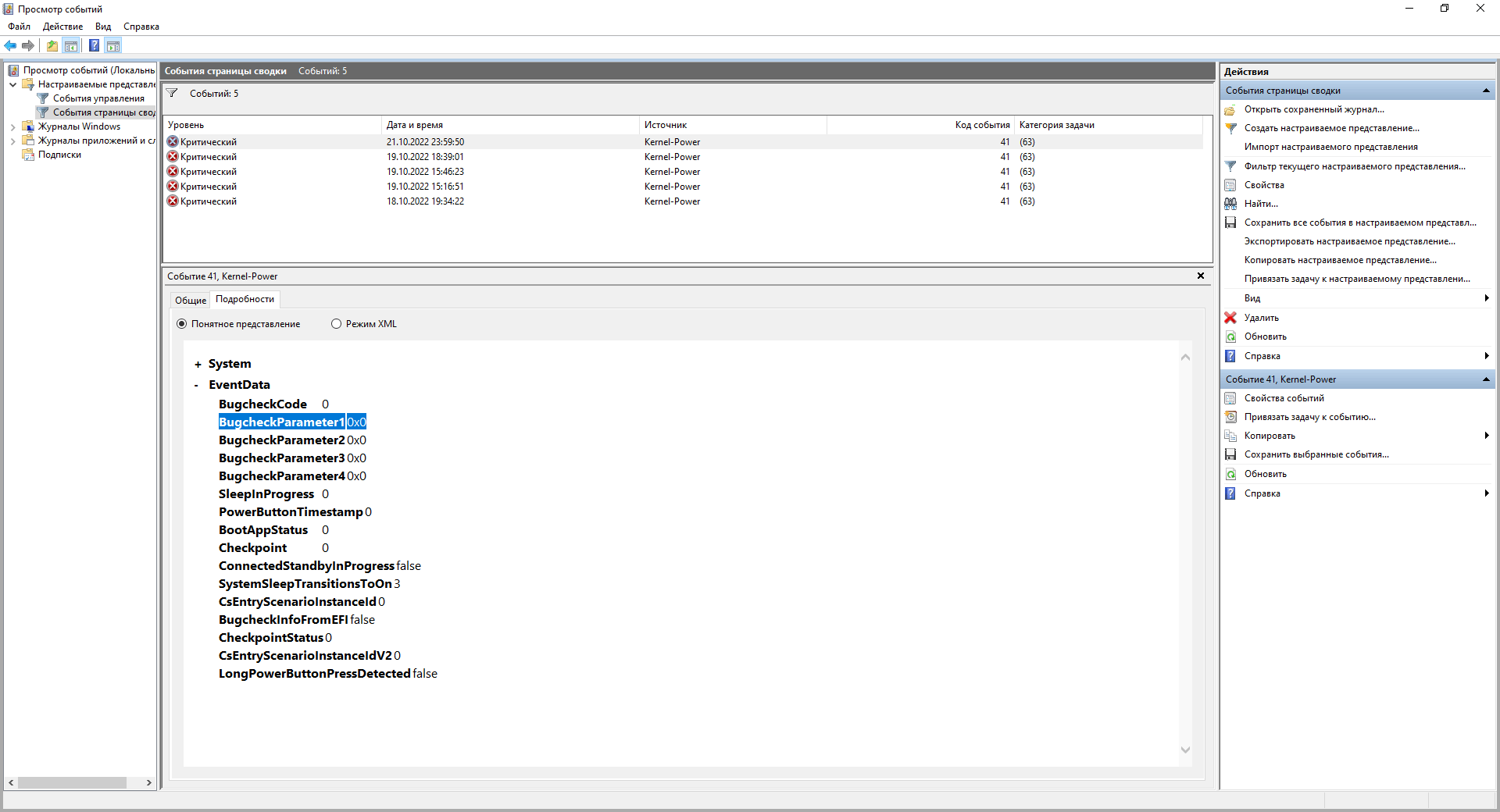Click the Фильтр текущего настраиваемого представления icon

(x=1230, y=166)
